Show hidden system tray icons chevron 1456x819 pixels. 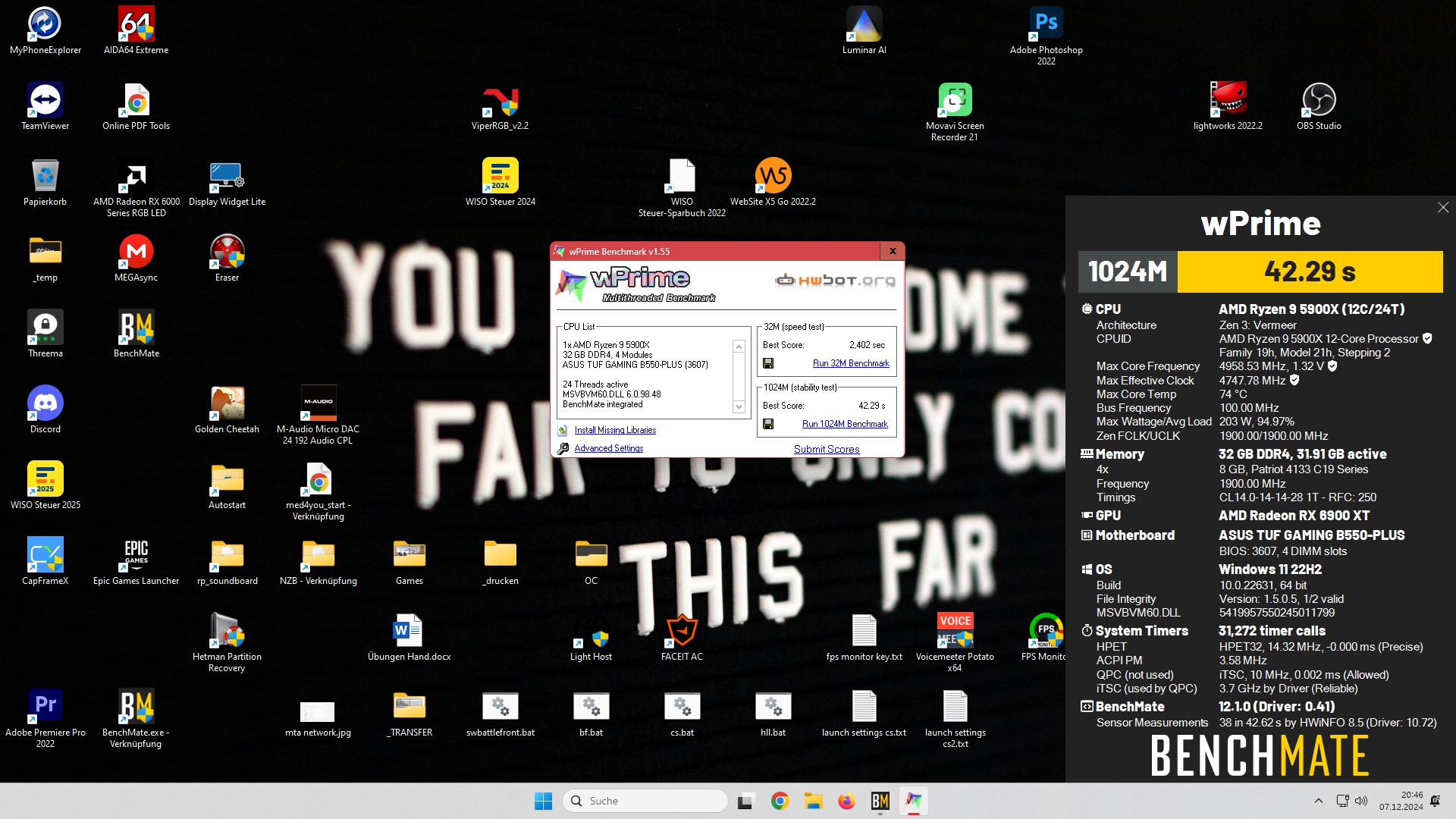tap(1318, 801)
